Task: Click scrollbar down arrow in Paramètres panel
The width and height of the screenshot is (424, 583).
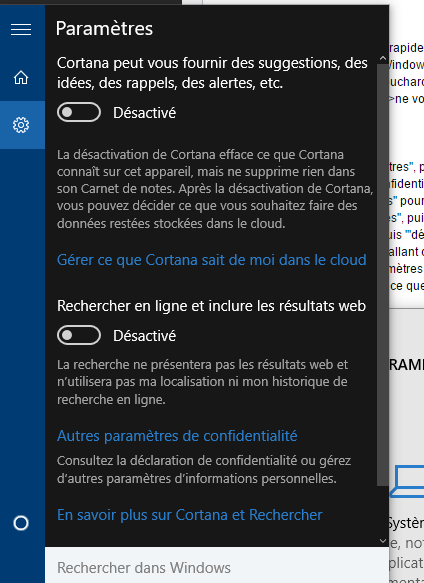Action: pos(383,541)
